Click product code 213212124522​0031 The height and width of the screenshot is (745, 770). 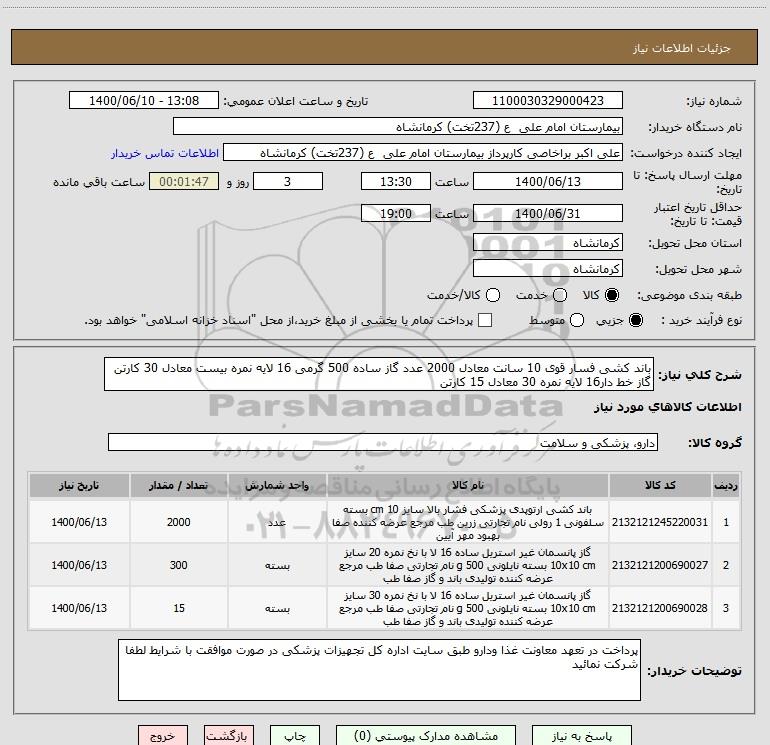click(660, 522)
